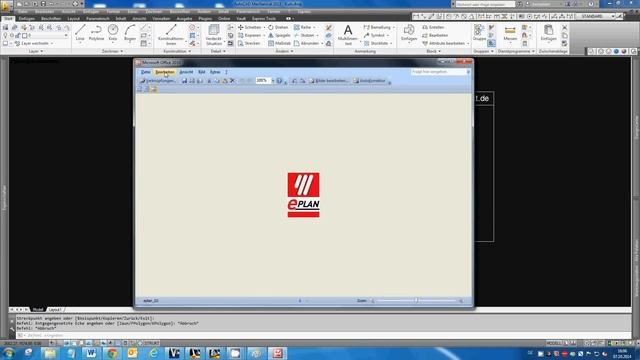Open Bearbeiten menu in Office window
Viewport: 640px width, 360px height.
[165, 72]
